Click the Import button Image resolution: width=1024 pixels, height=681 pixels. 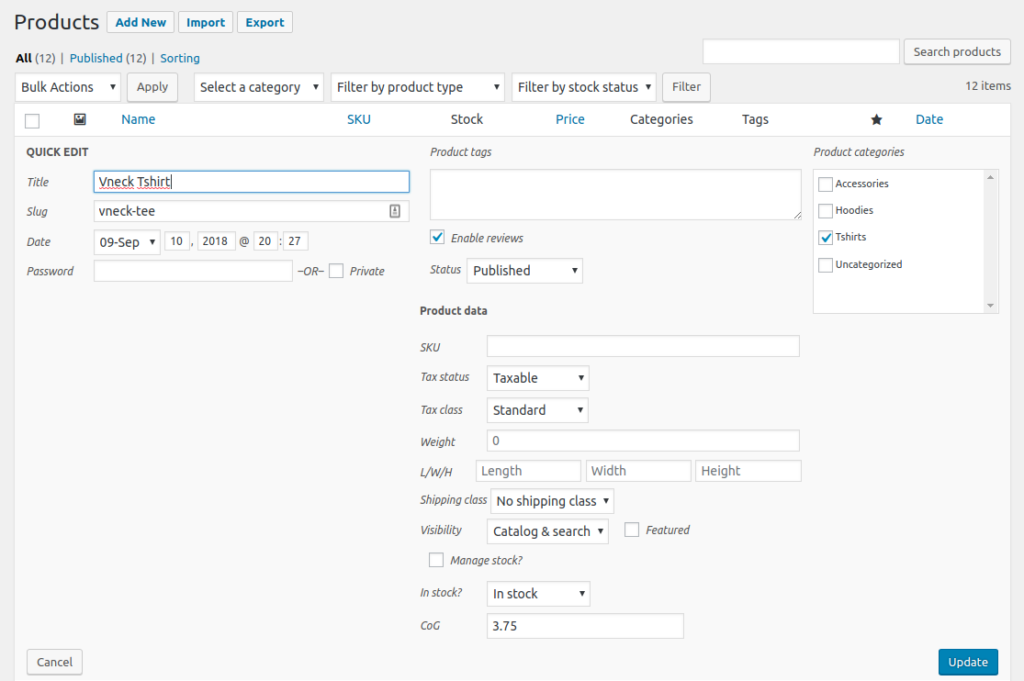[x=205, y=22]
